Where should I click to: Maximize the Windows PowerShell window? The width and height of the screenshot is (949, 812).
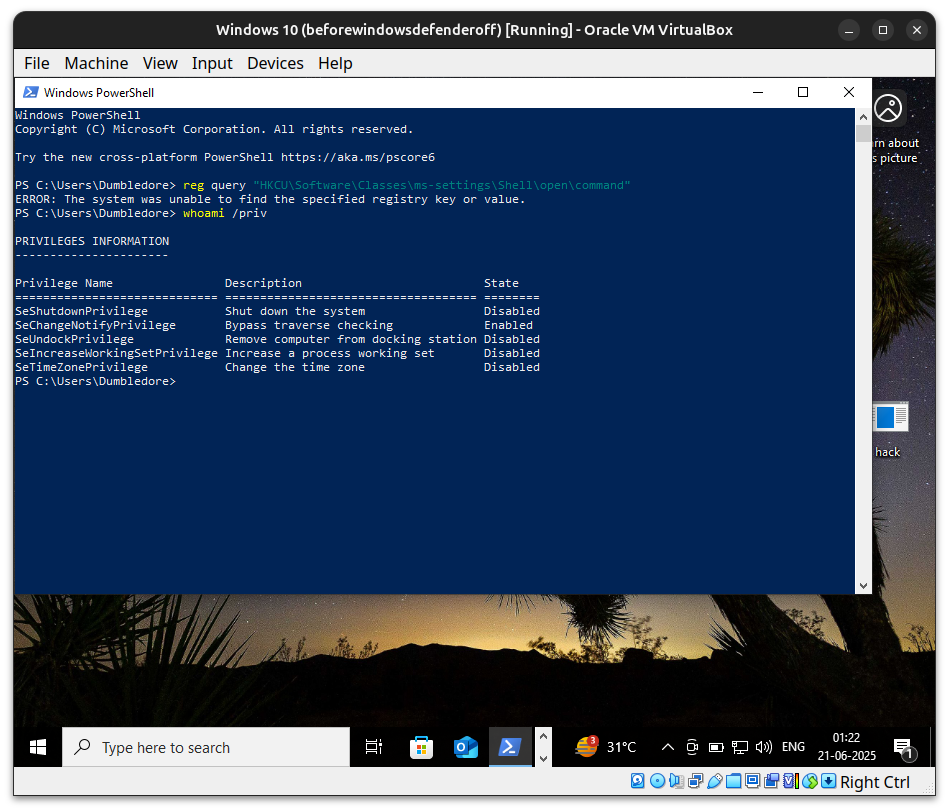coord(803,92)
